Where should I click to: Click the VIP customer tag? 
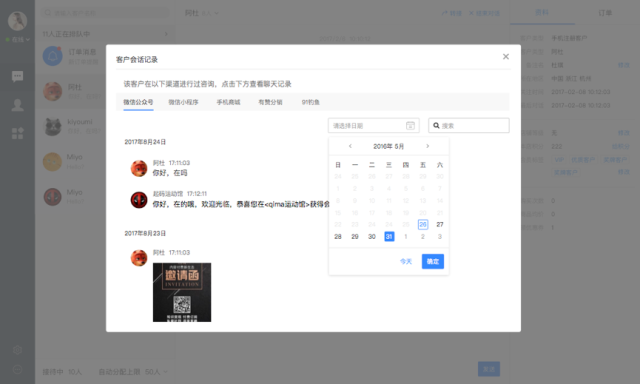click(559, 160)
